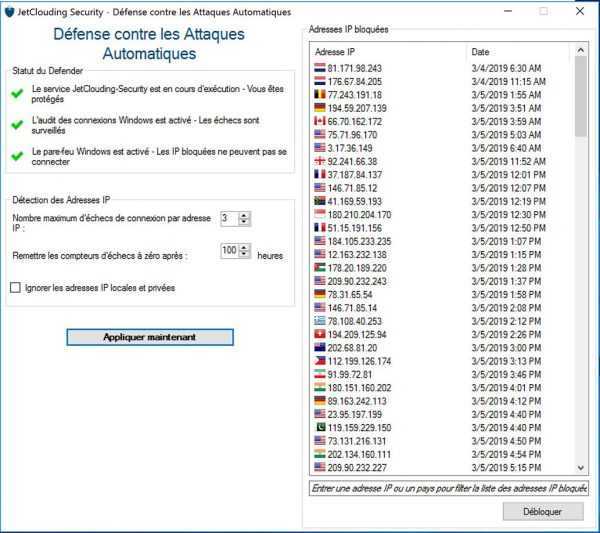
Task: Click the Débloquer button
Action: [543, 512]
